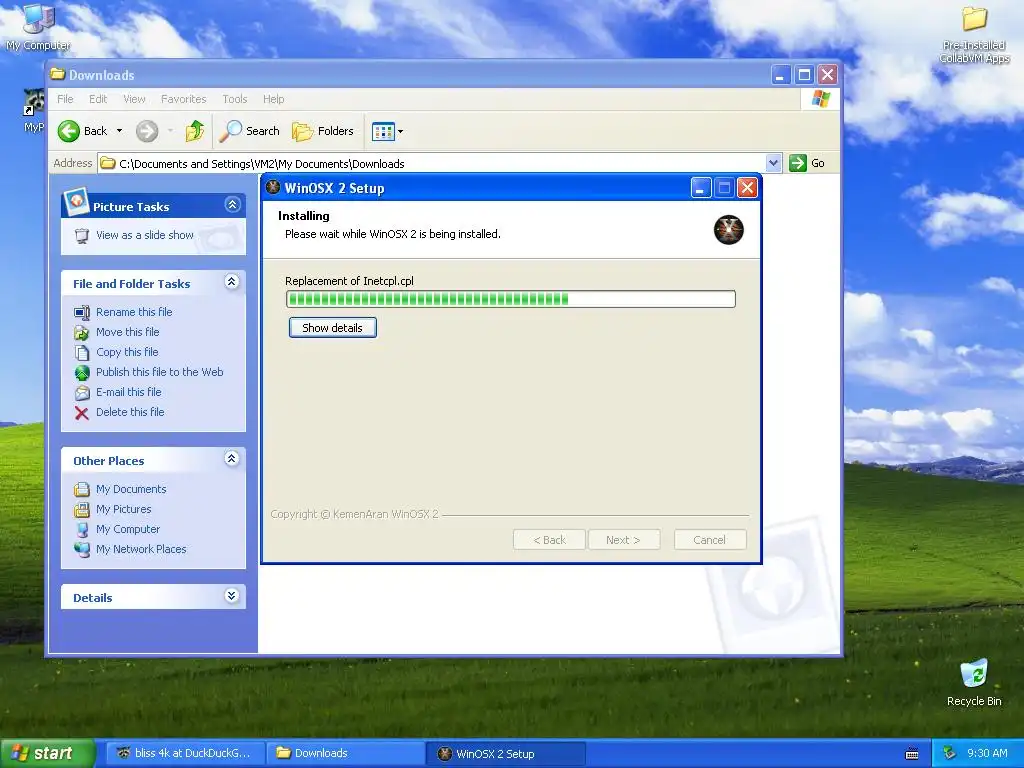This screenshot has width=1024, height=768.
Task: Click the My Computer icon in Other Places
Action: [82, 530]
